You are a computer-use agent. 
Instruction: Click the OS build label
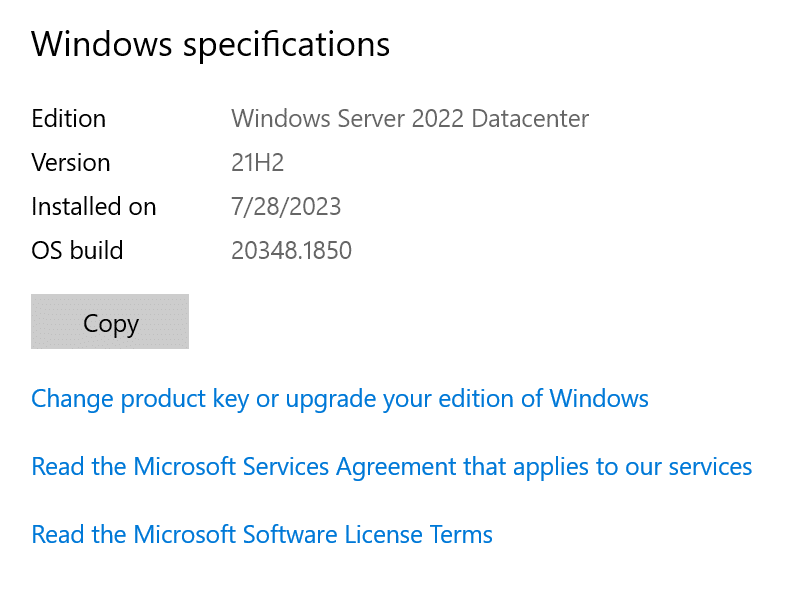click(76, 250)
